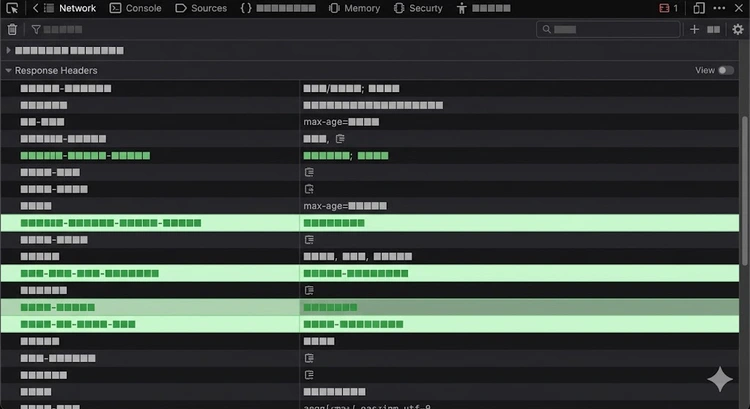Open the Security tab
750x409 pixels.
tap(418, 8)
